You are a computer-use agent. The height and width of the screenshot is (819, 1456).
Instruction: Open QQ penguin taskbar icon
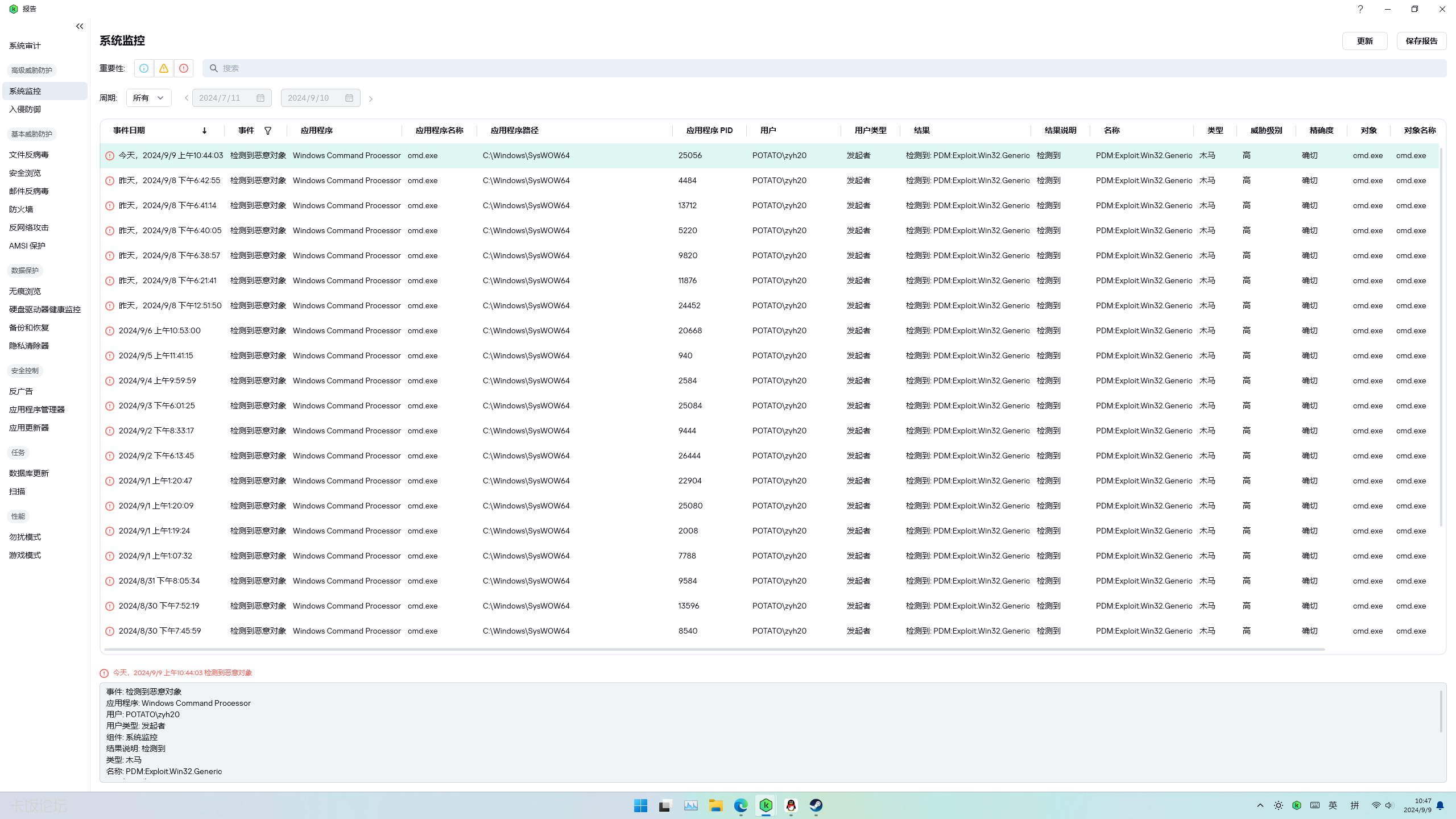pyautogui.click(x=791, y=805)
